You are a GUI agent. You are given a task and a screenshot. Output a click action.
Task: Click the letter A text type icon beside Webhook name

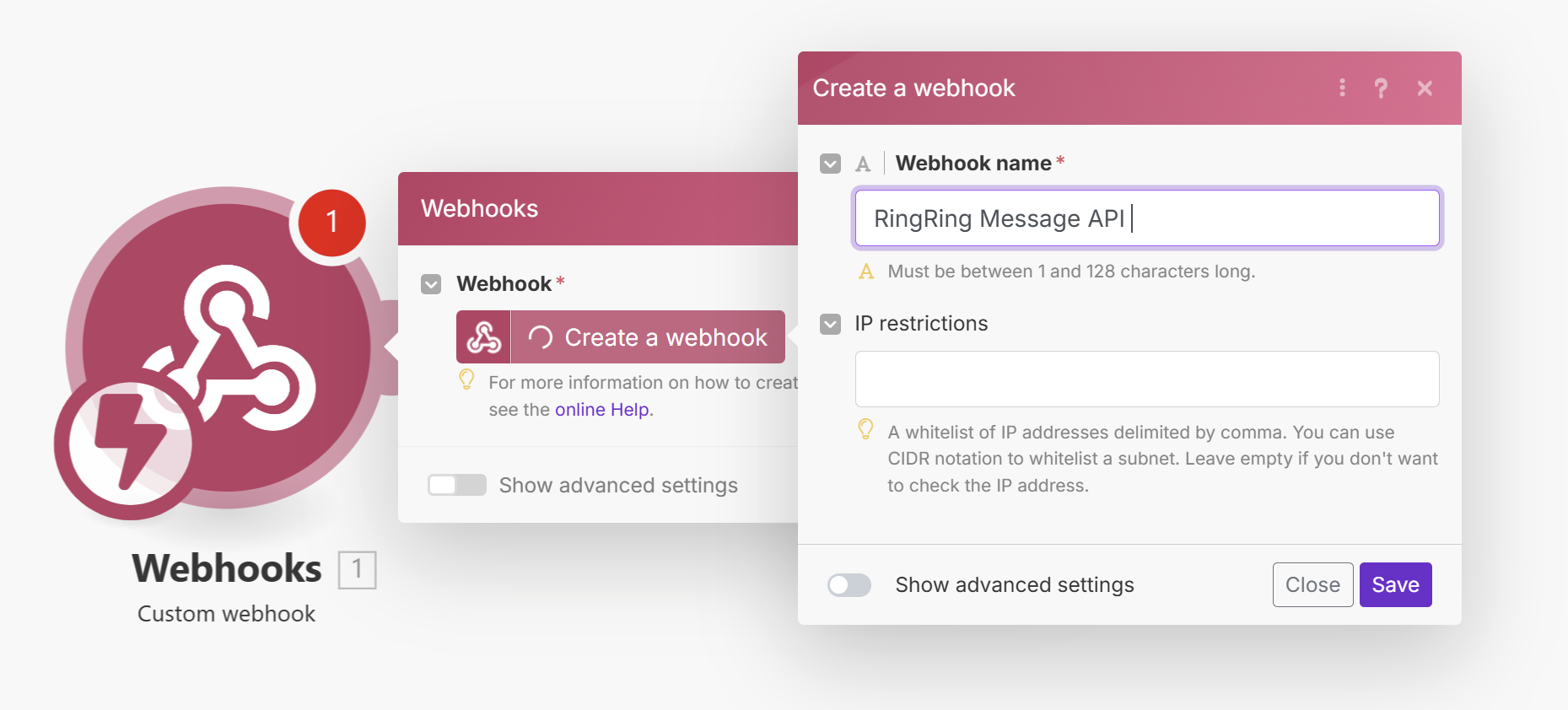tap(863, 164)
